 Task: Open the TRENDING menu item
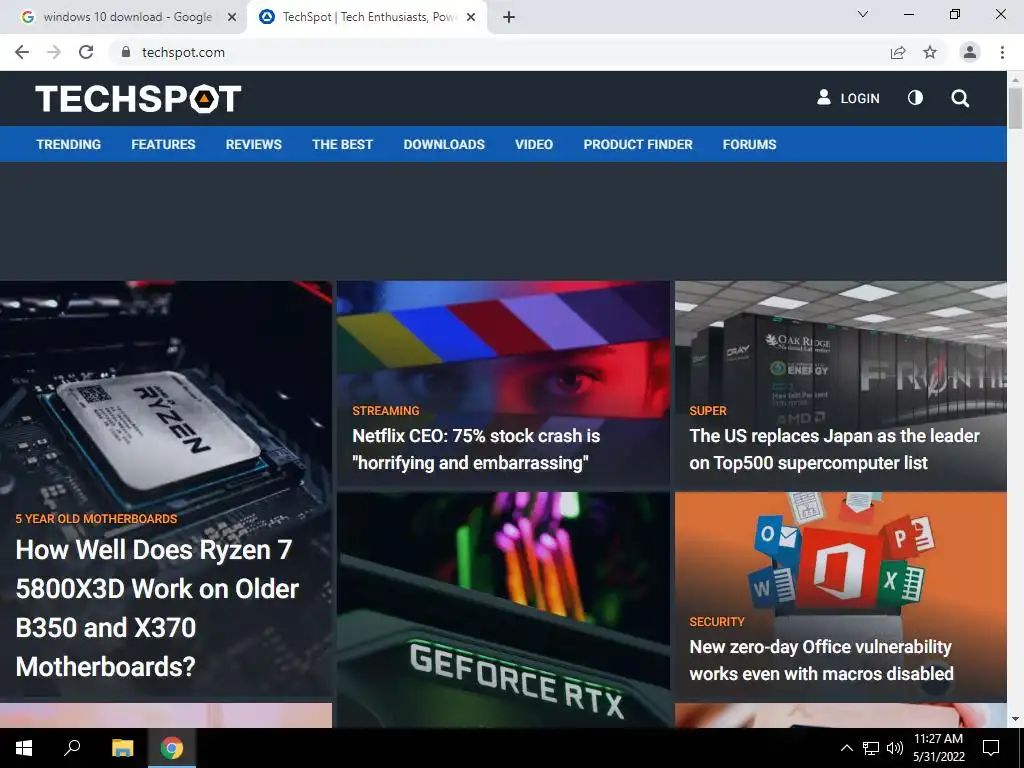[x=69, y=144]
